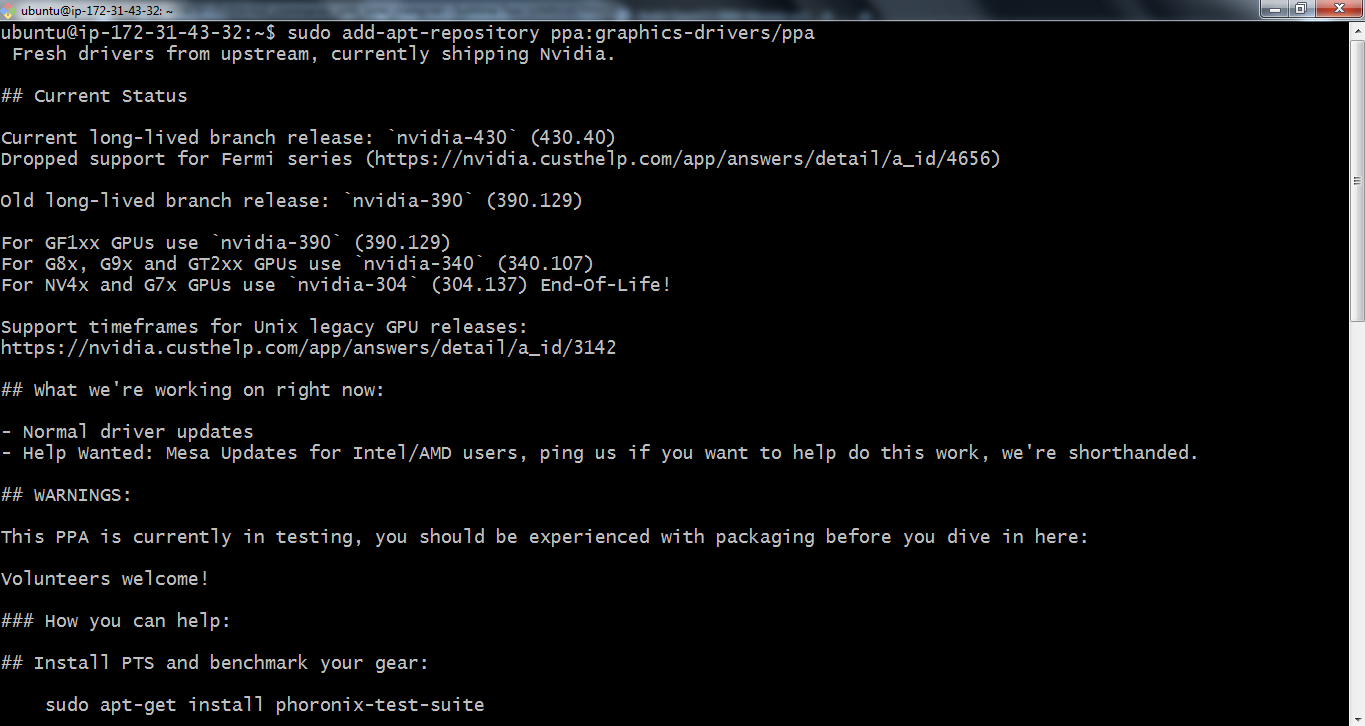Click the '## Current Status' heading line
1365x726 pixels.
click(x=94, y=96)
